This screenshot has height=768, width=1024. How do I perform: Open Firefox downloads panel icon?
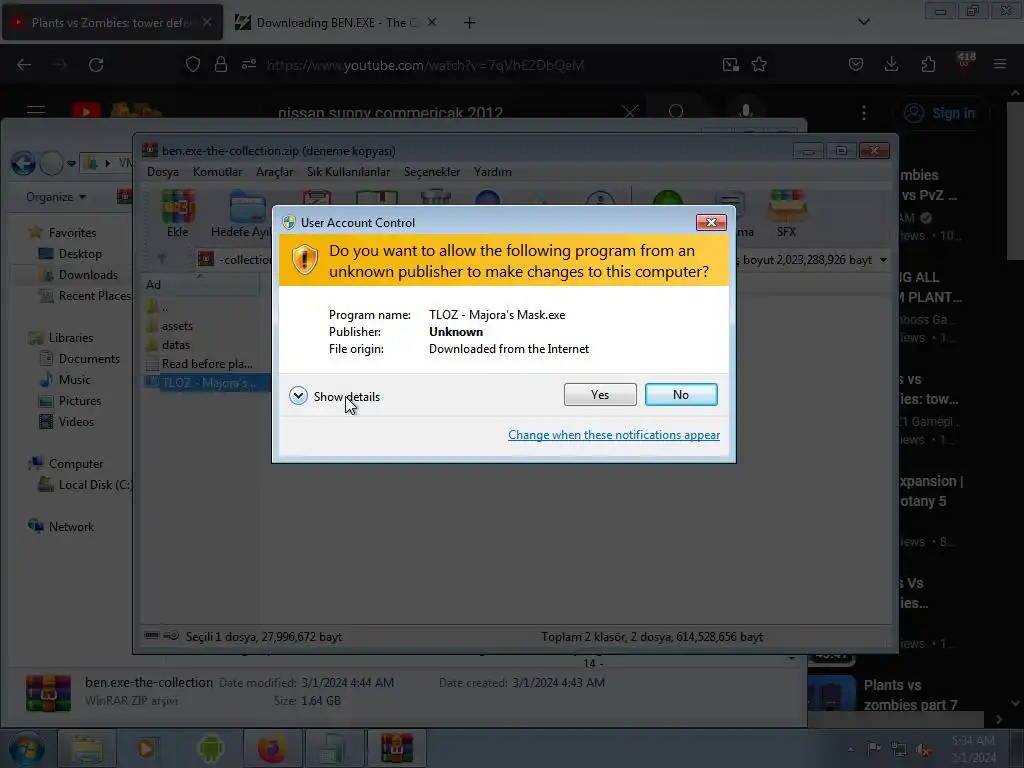(891, 64)
